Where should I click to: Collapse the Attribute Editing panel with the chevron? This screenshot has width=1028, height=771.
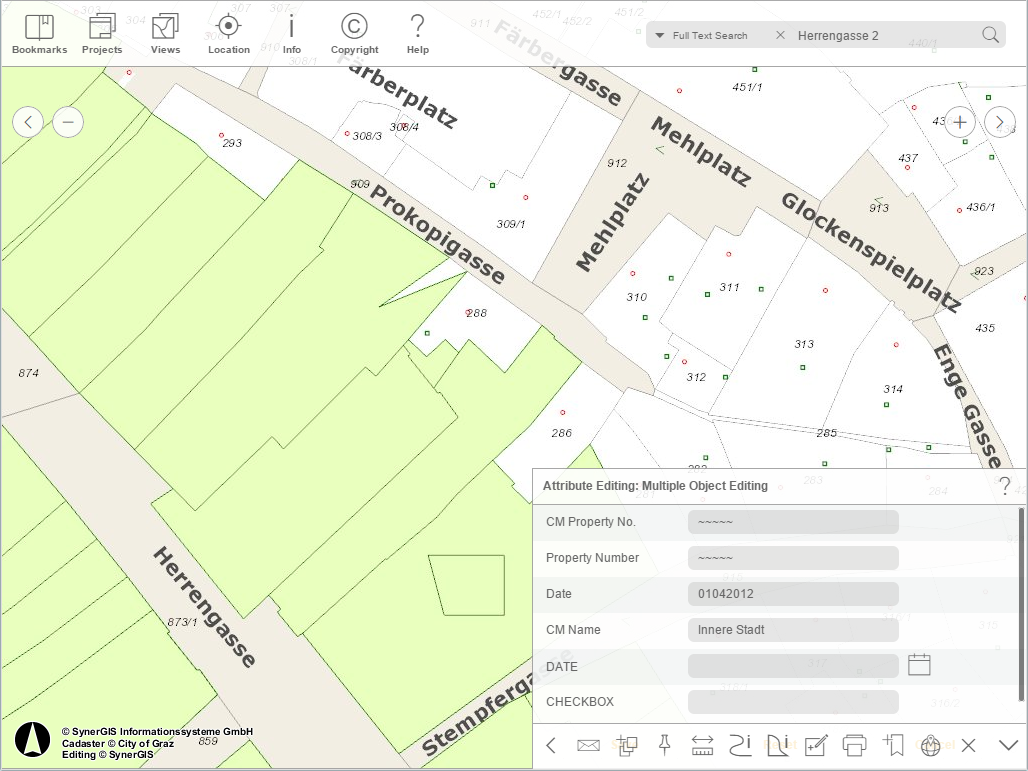1007,745
